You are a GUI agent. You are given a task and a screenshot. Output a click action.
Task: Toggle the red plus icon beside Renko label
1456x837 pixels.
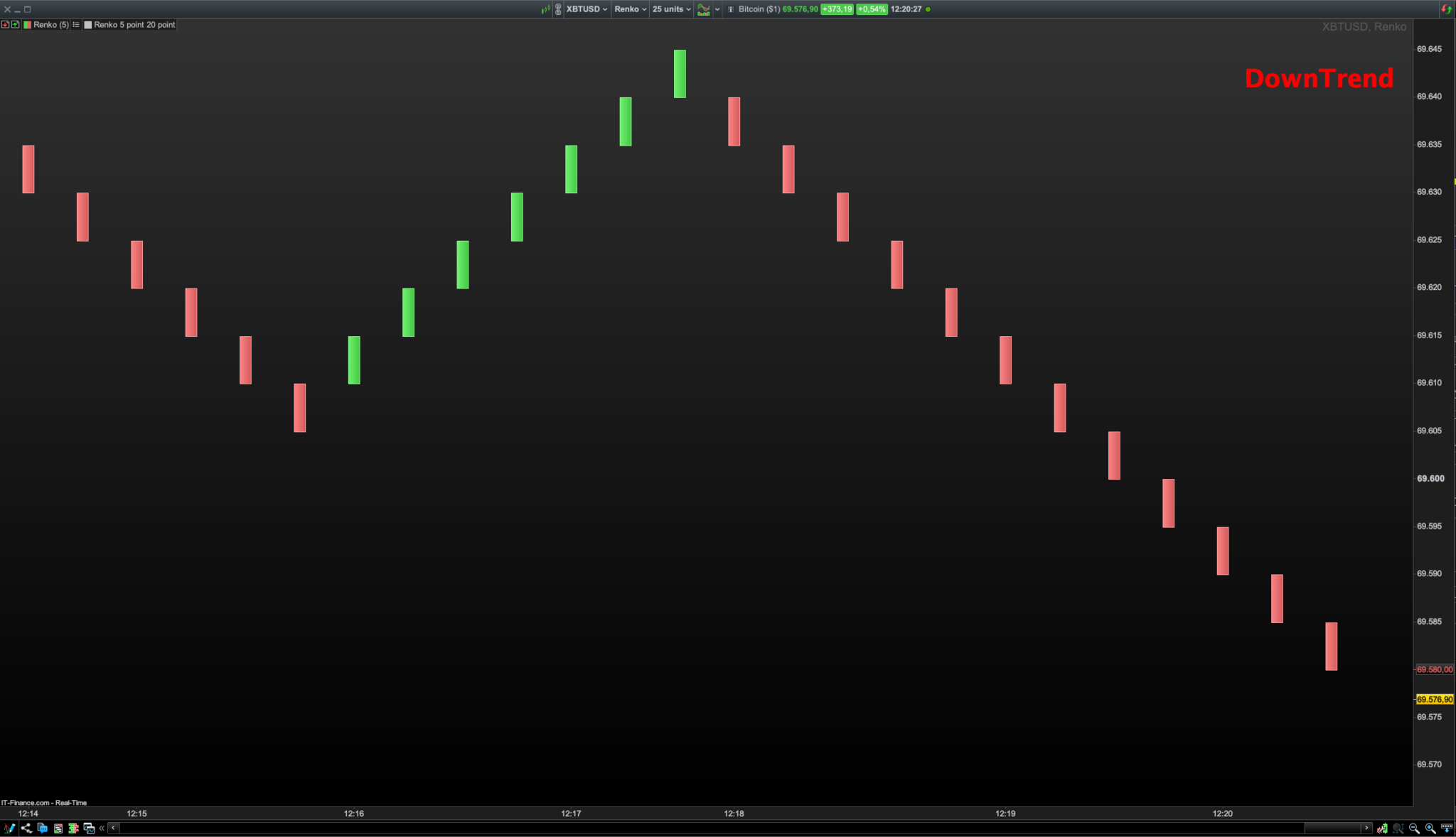click(x=5, y=25)
